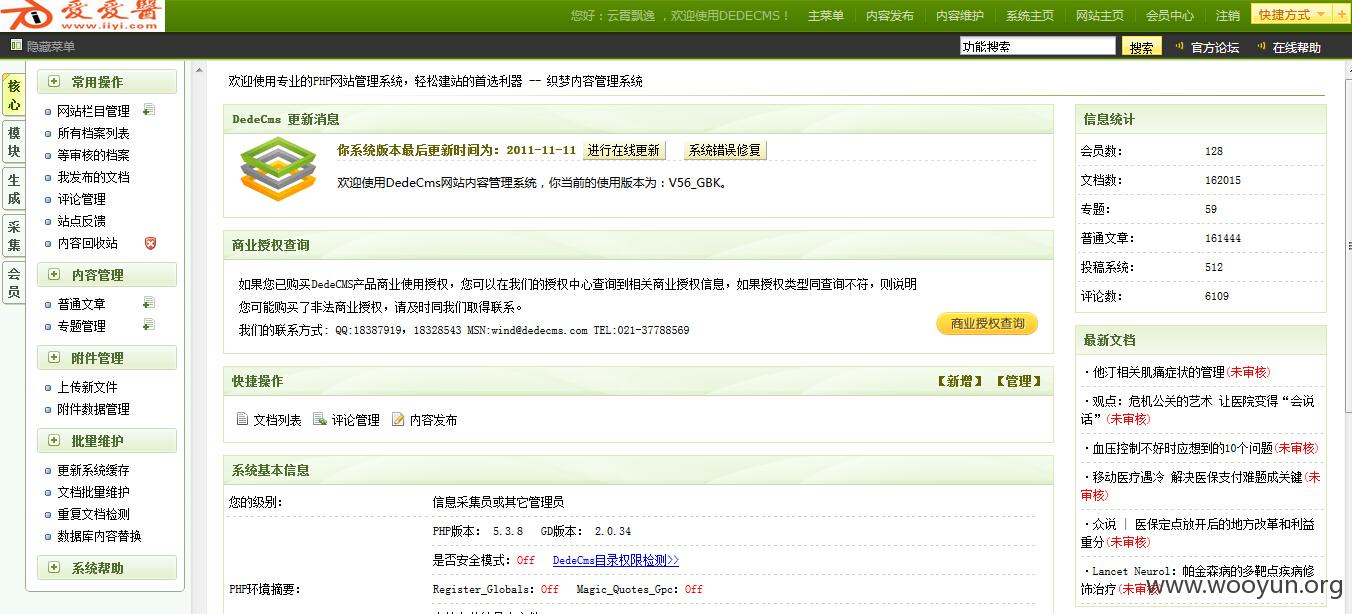
Task: Switch to the 核心 side tab
Action: point(13,95)
